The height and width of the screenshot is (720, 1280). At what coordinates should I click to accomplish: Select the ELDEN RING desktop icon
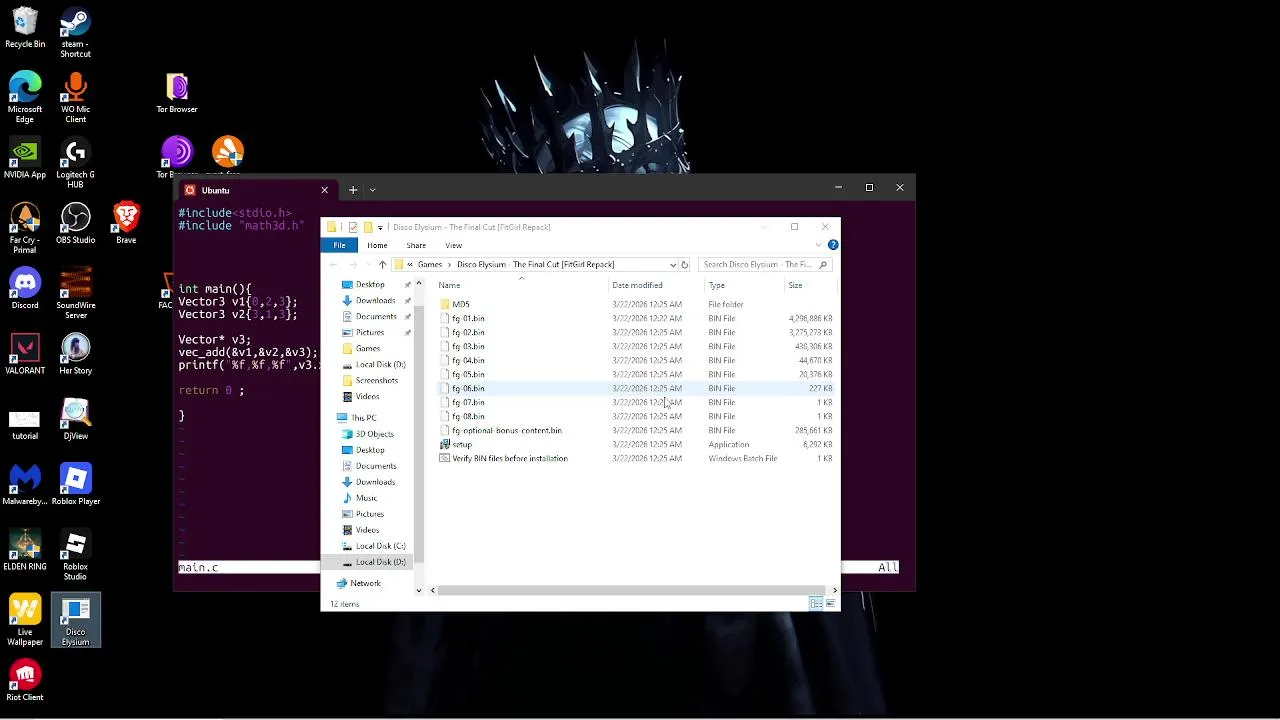coord(25,551)
